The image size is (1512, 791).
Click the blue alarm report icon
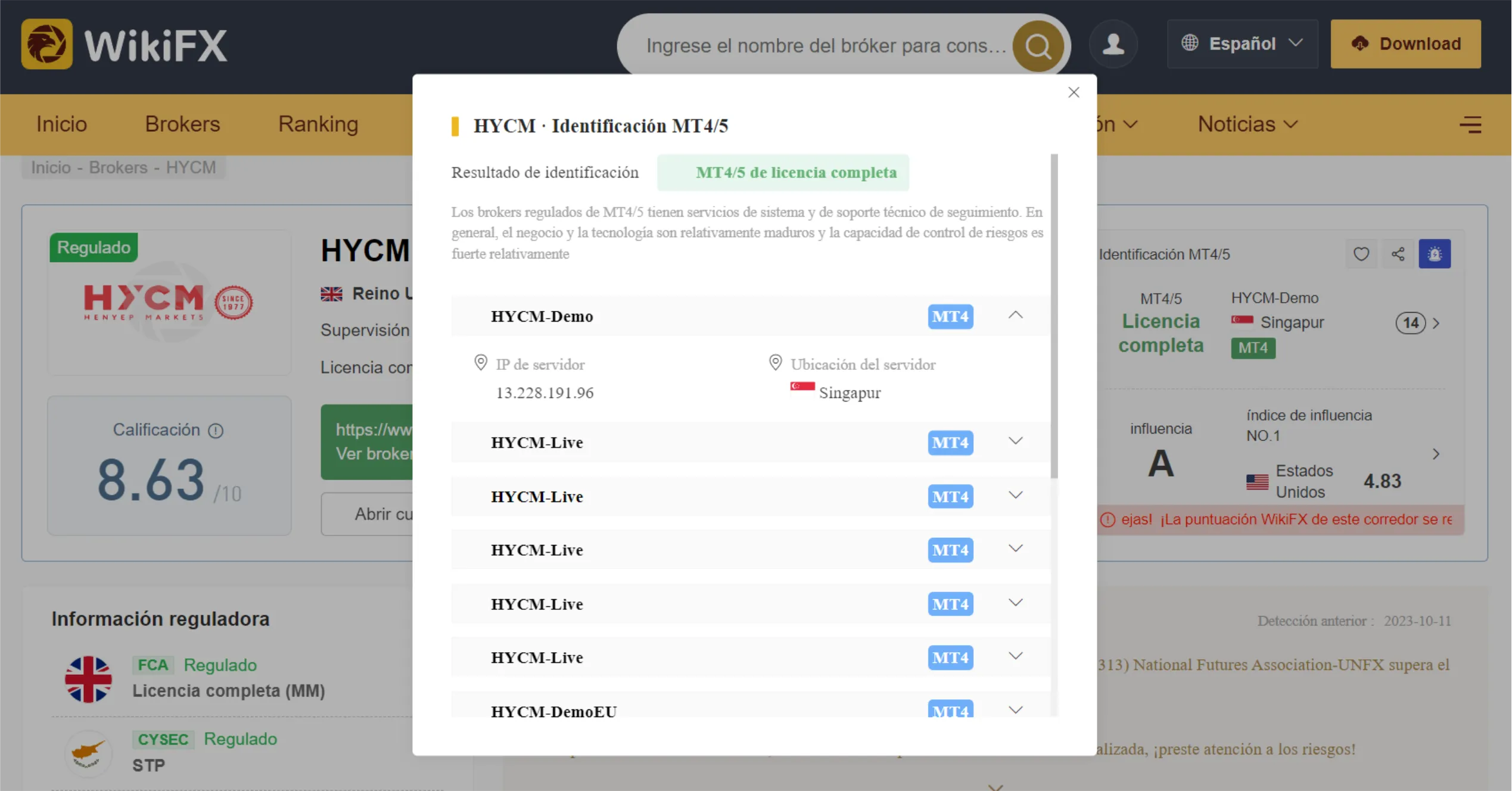pyautogui.click(x=1435, y=254)
